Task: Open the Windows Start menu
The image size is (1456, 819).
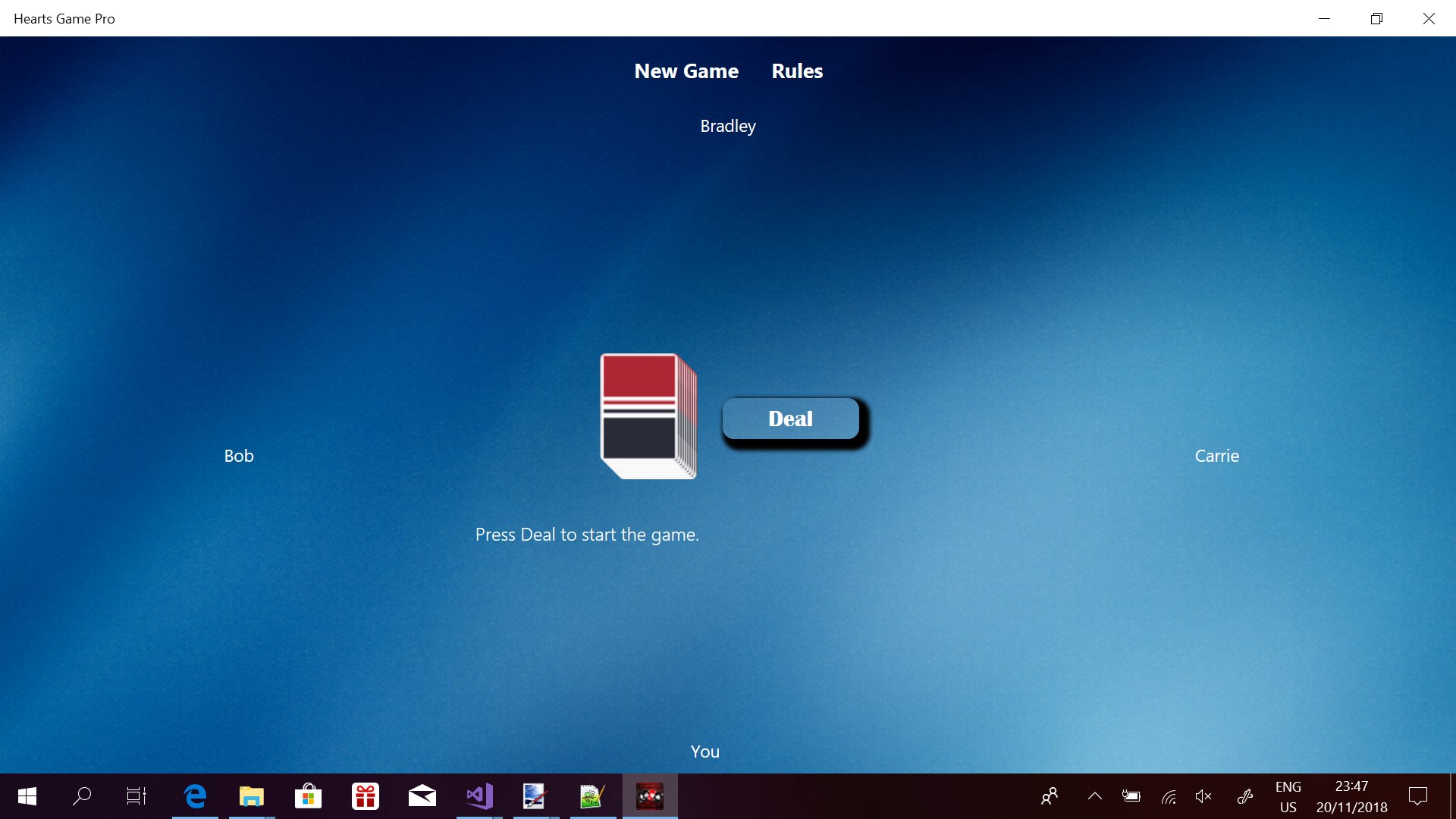Action: point(27,796)
